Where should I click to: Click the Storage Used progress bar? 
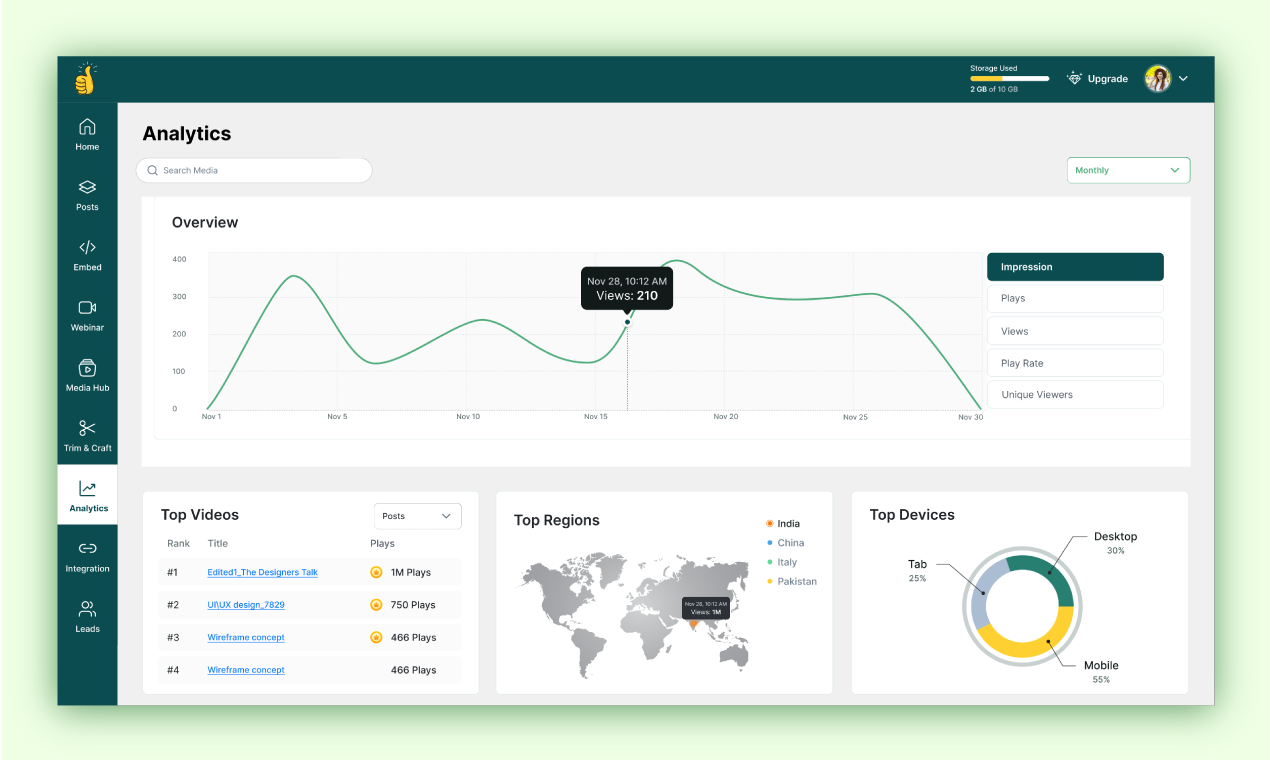click(x=1009, y=78)
